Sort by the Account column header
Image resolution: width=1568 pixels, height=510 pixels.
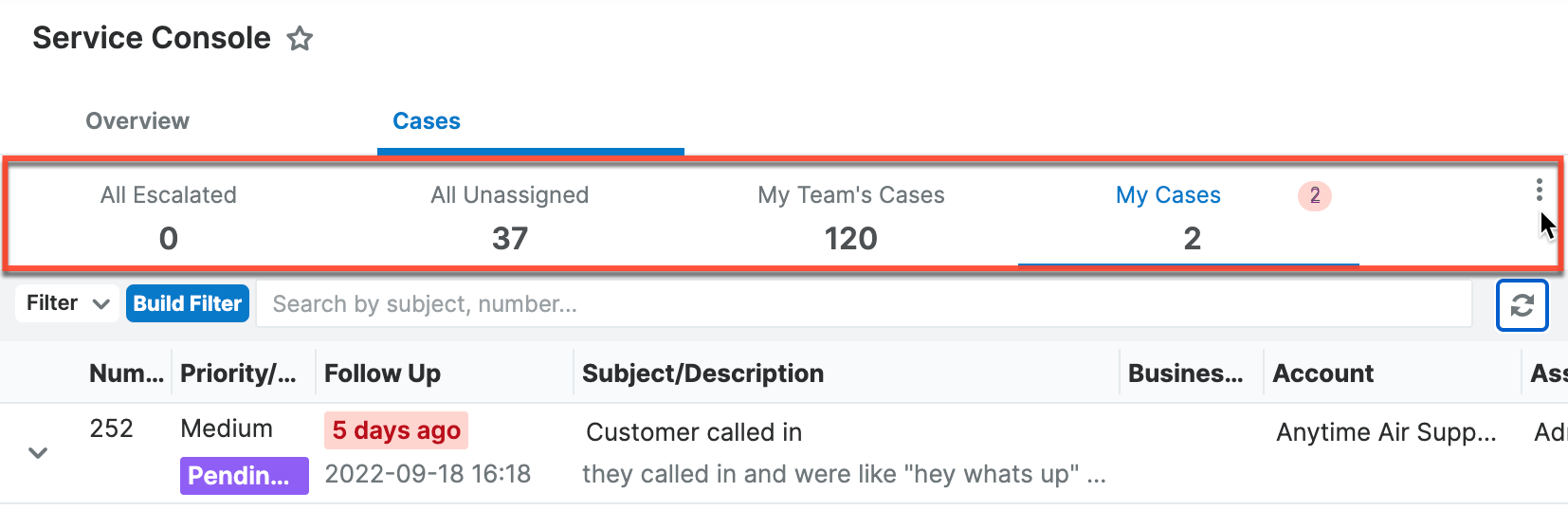click(x=1322, y=373)
